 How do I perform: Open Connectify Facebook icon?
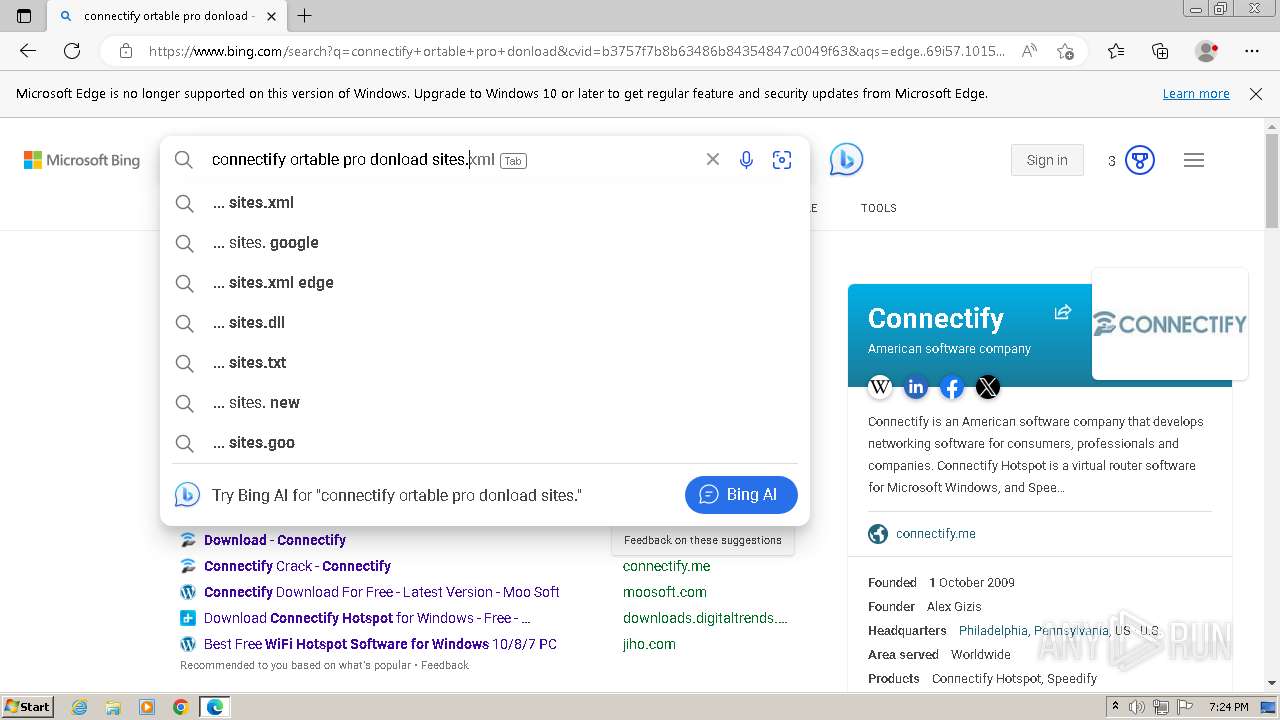(x=952, y=387)
